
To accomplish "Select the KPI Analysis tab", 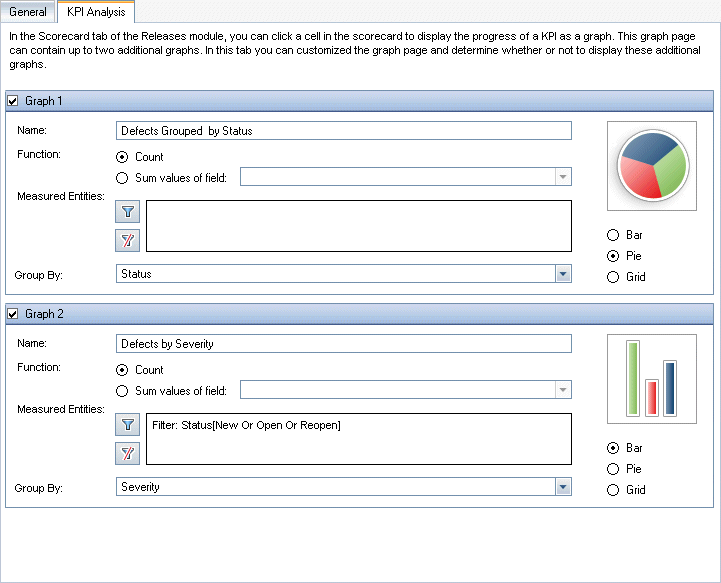I will tap(96, 12).
